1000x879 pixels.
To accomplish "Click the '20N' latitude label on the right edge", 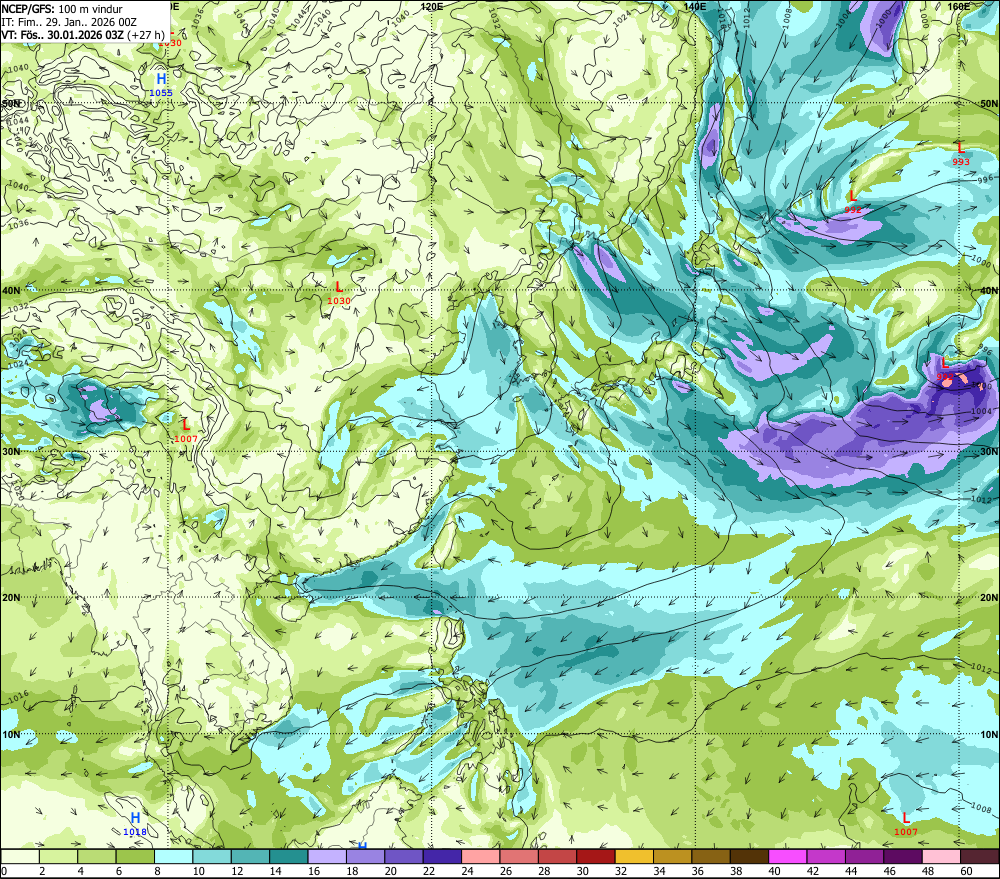I will click(x=989, y=598).
